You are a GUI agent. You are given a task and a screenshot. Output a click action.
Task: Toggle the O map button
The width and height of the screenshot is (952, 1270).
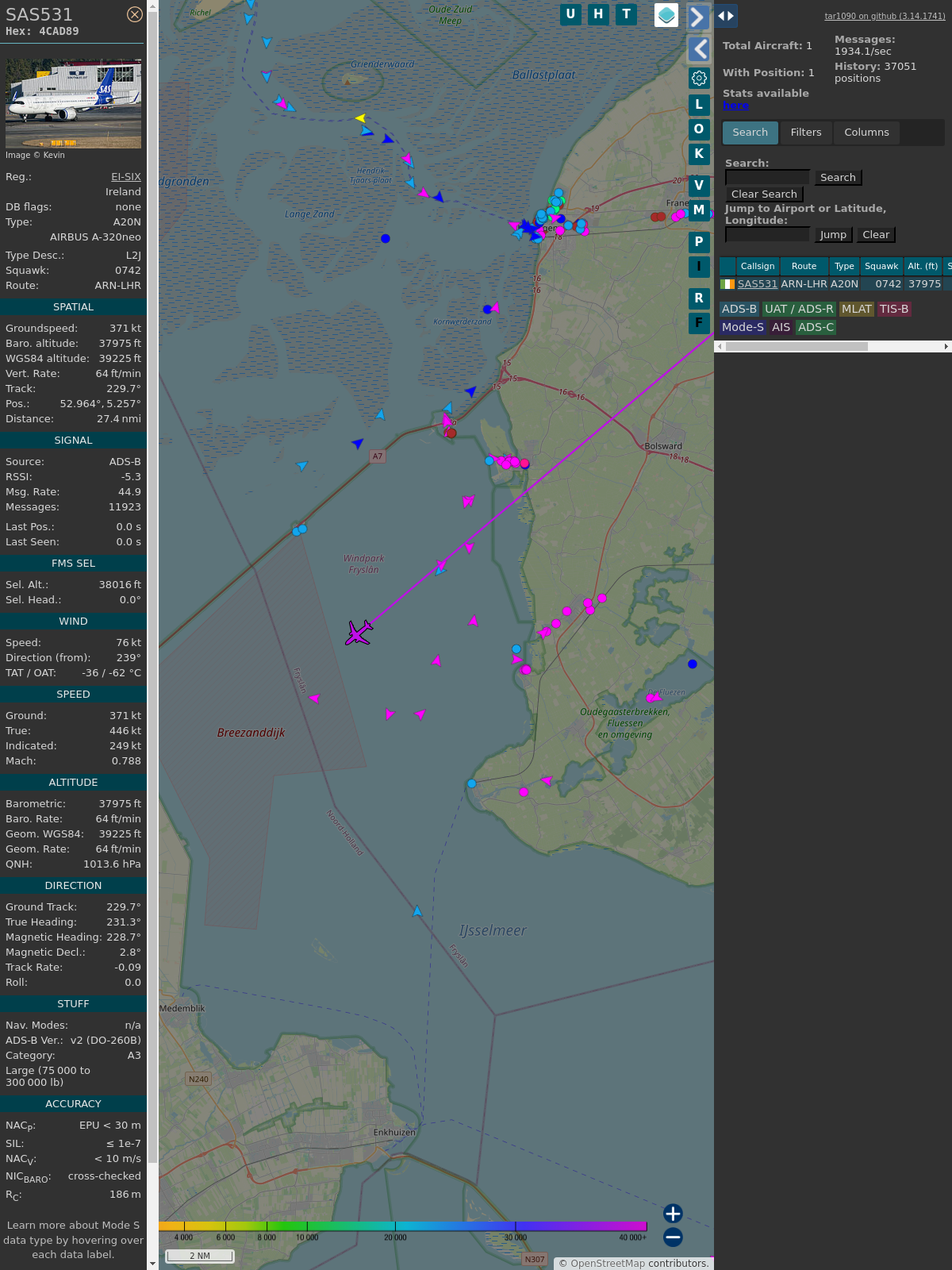pyautogui.click(x=699, y=129)
